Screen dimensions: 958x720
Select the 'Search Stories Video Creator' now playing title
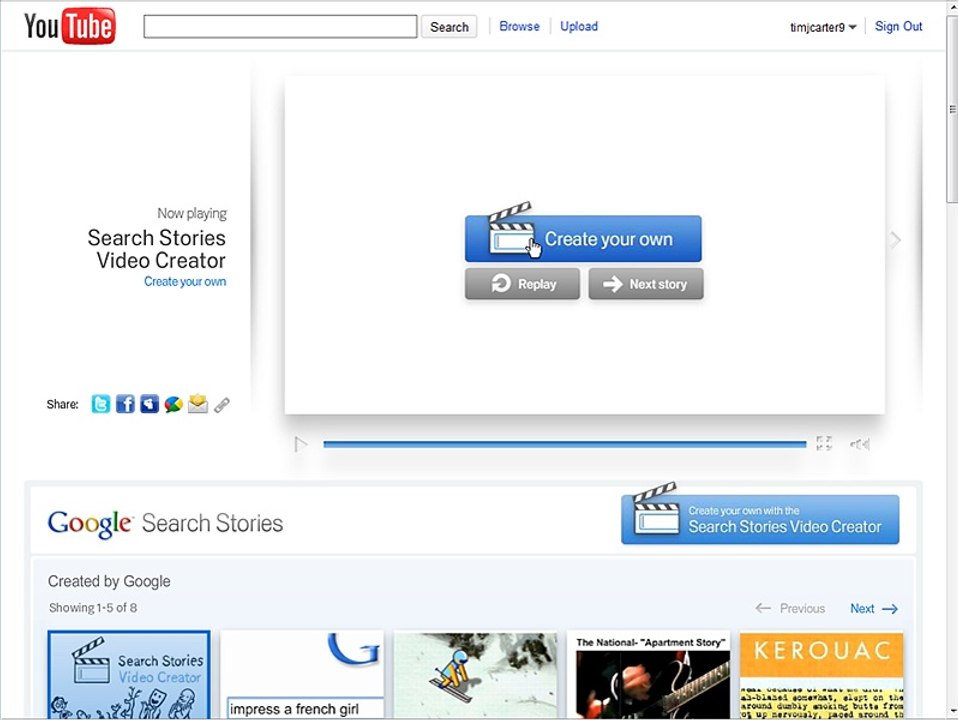(157, 249)
